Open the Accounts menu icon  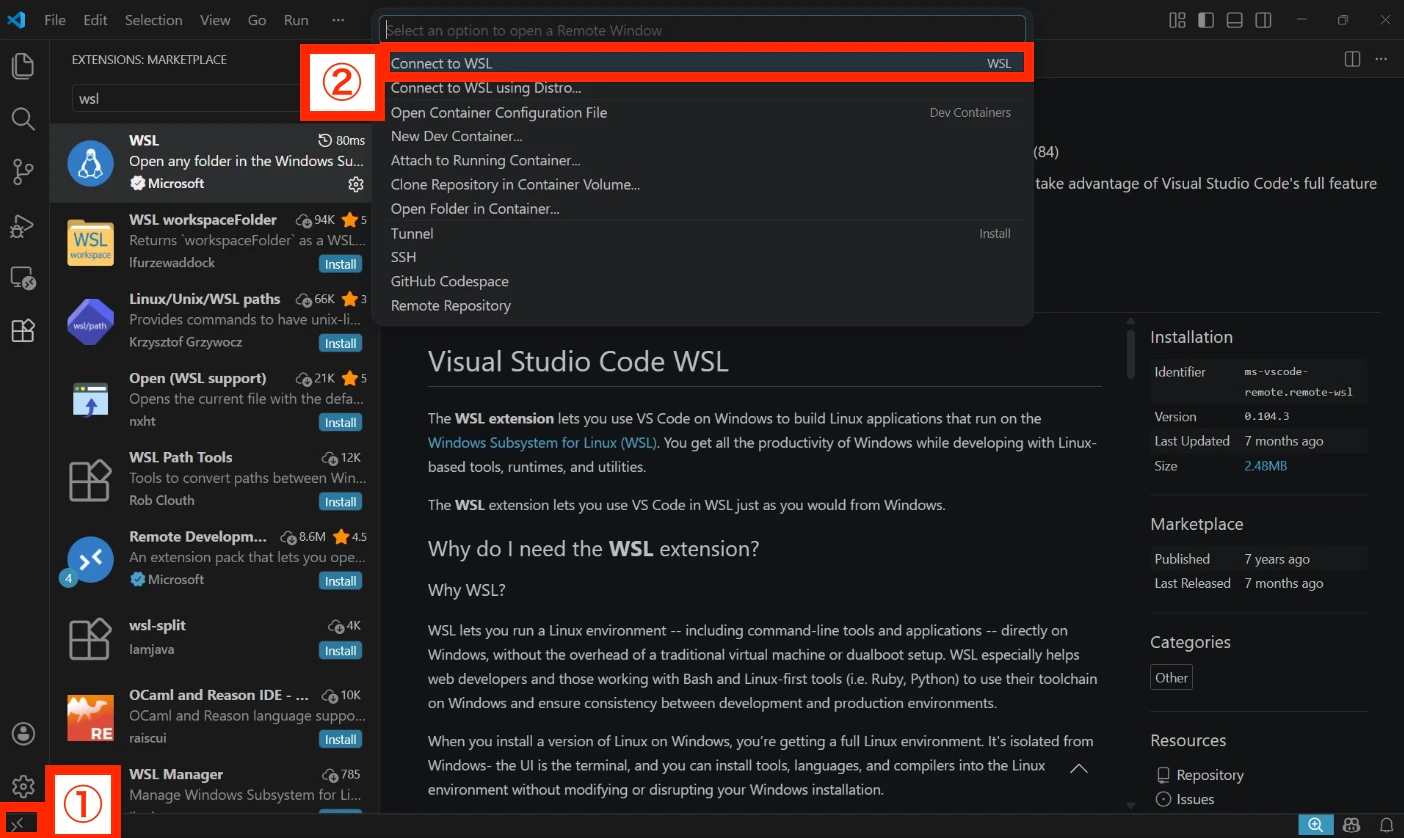23,734
